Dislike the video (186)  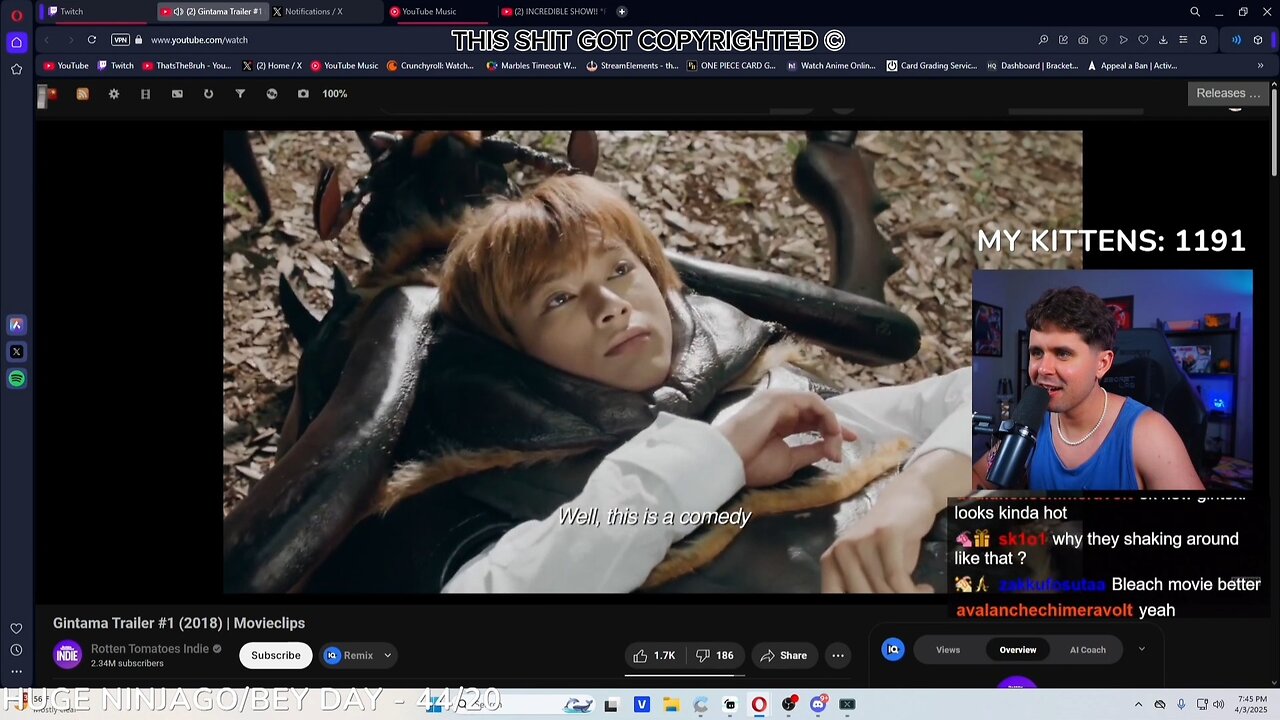click(715, 656)
